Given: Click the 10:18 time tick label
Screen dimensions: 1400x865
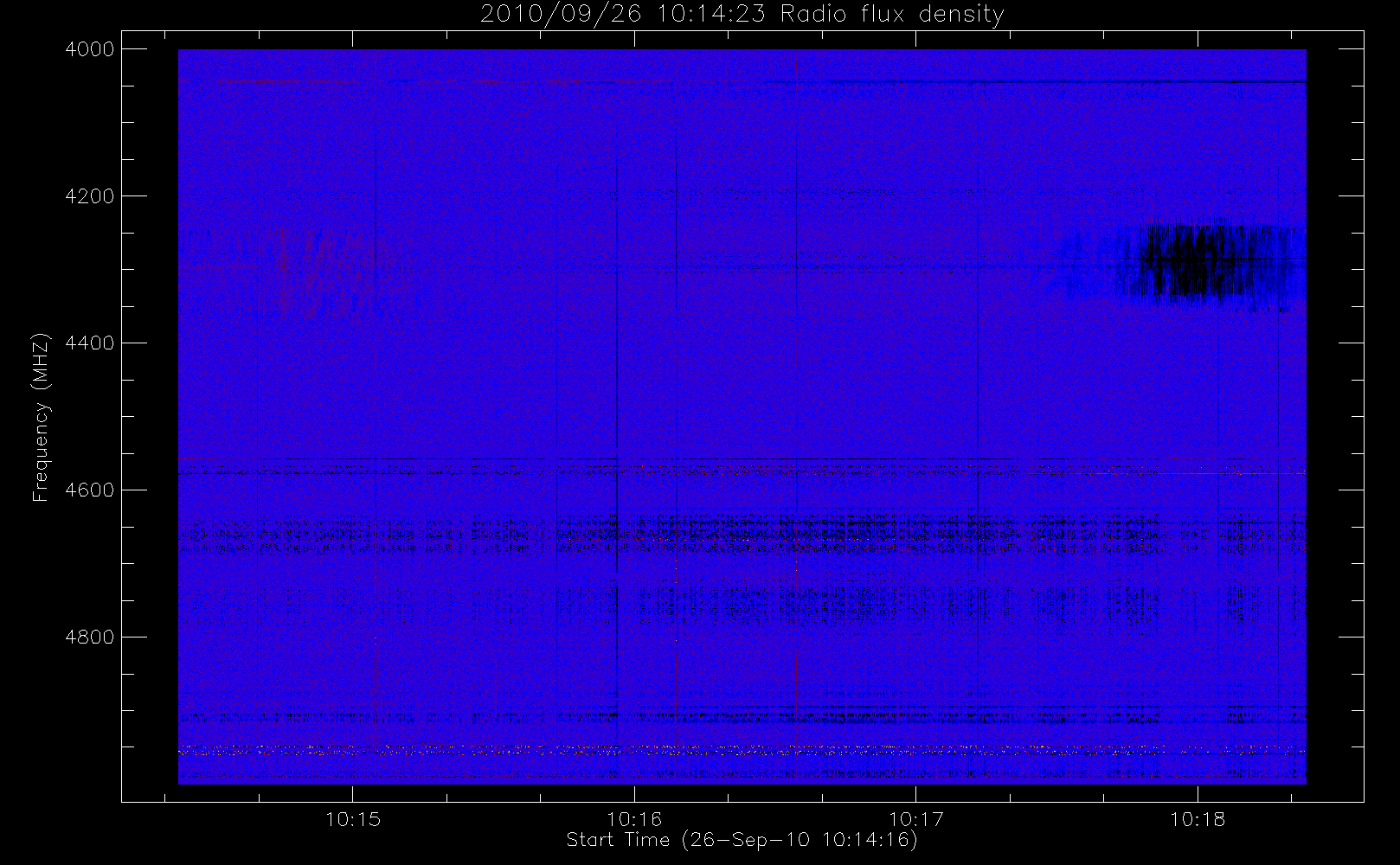Looking at the screenshot, I should pyautogui.click(x=1198, y=819).
